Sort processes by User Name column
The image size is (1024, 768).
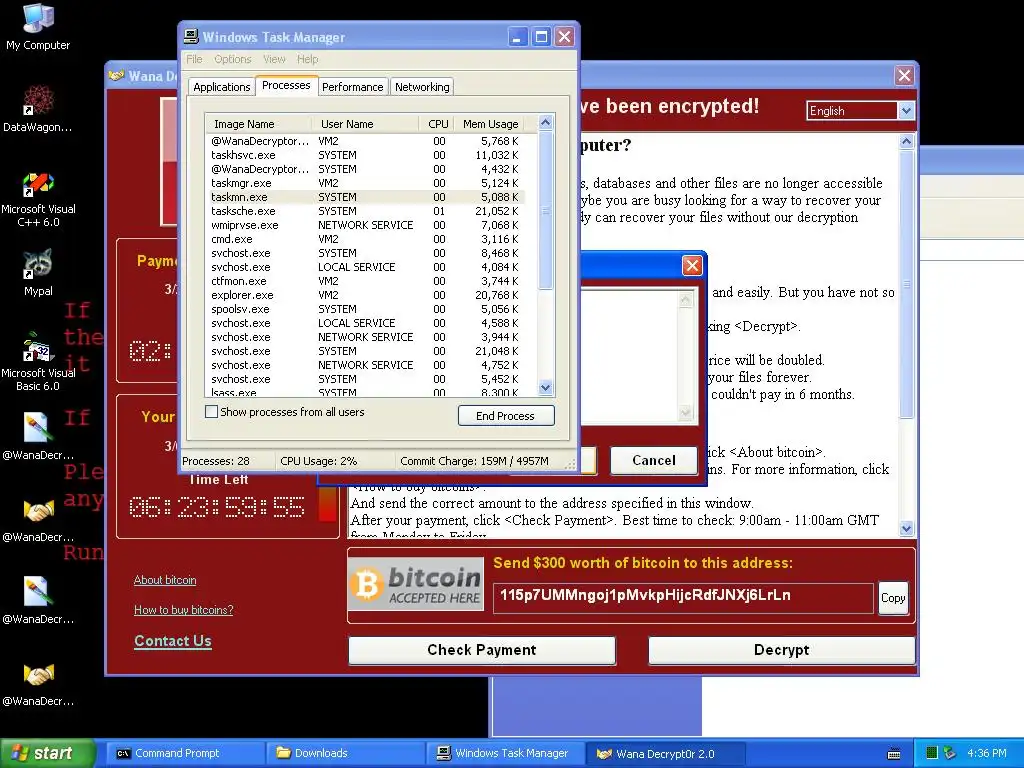point(365,124)
